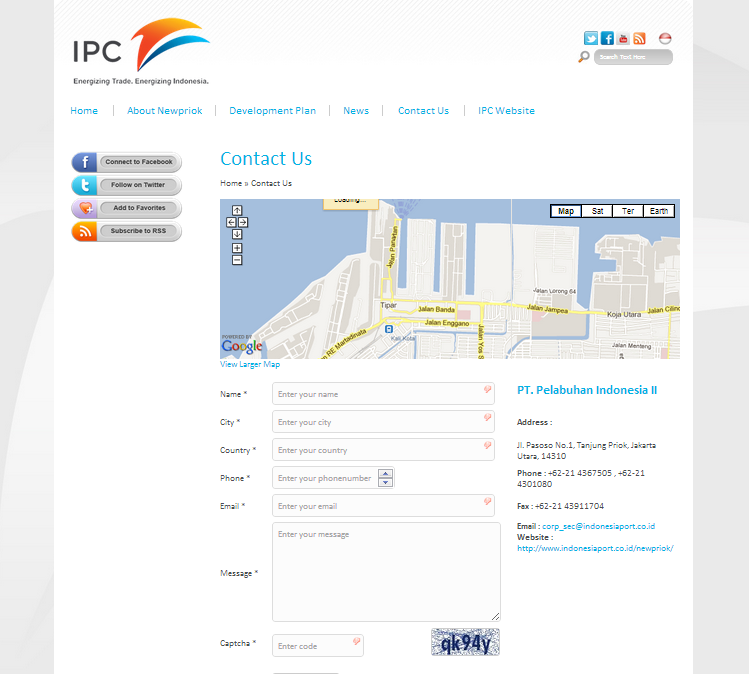Focus the City input field
Viewport: 749px width, 674px height.
tap(383, 422)
